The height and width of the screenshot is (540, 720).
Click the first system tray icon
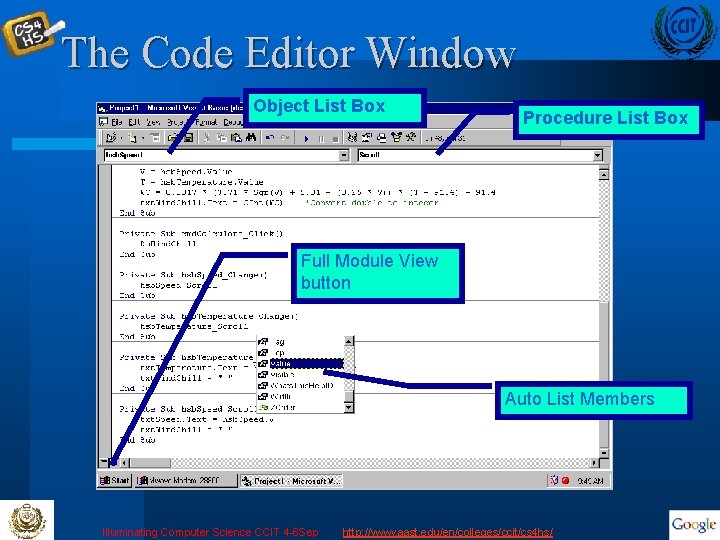[554, 480]
